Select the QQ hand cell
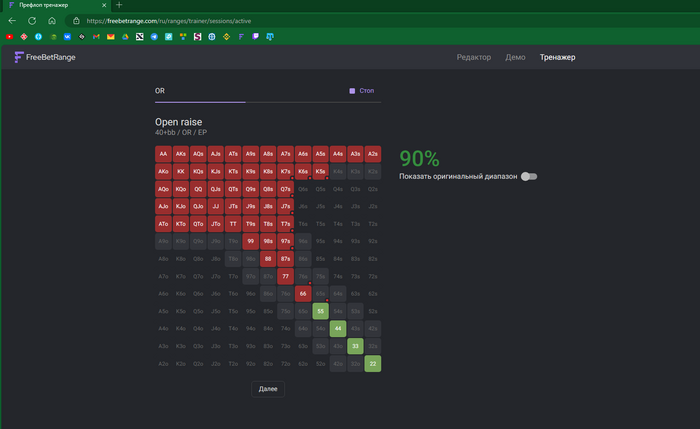 click(198, 189)
